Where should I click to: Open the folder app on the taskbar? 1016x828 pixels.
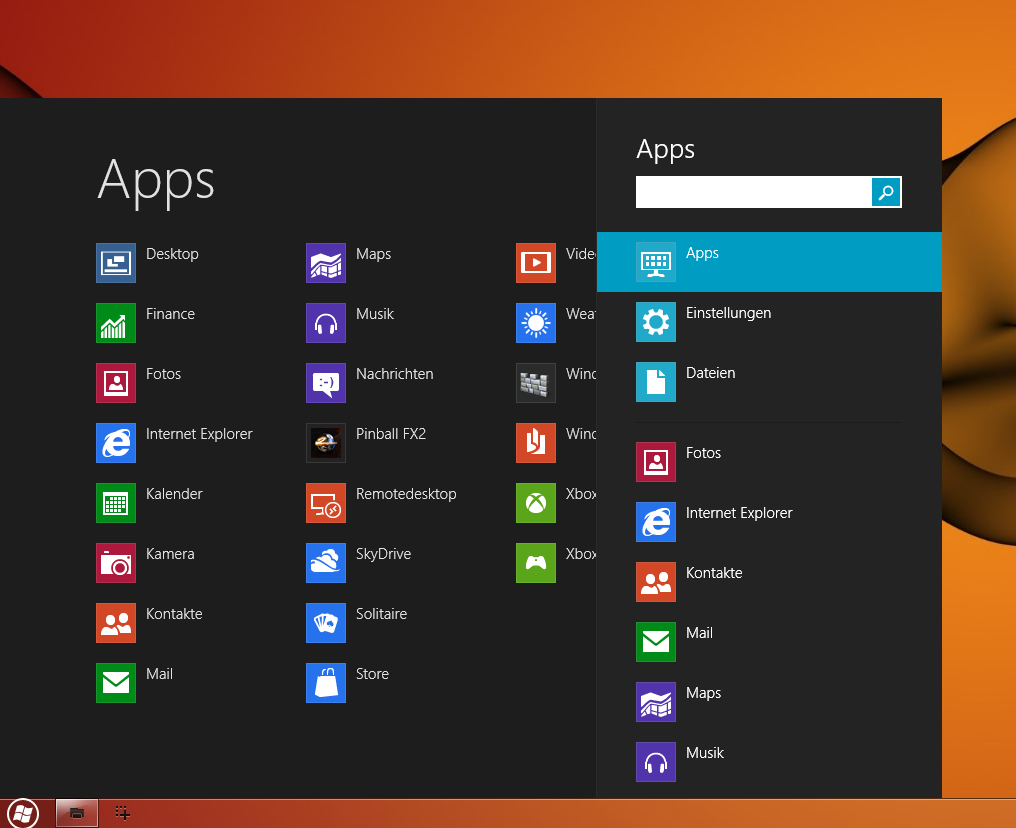point(76,813)
